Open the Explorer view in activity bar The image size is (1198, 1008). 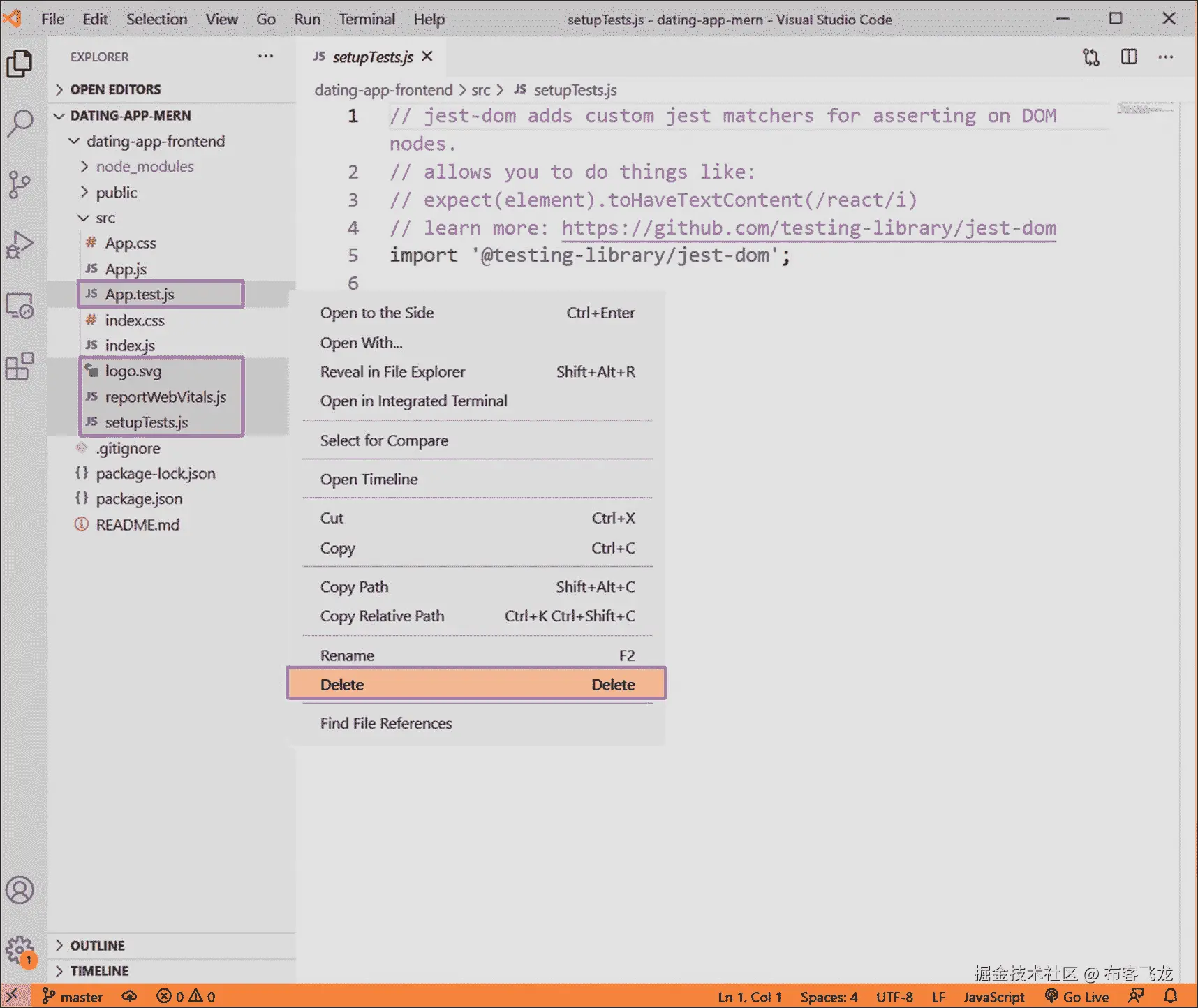tap(20, 64)
